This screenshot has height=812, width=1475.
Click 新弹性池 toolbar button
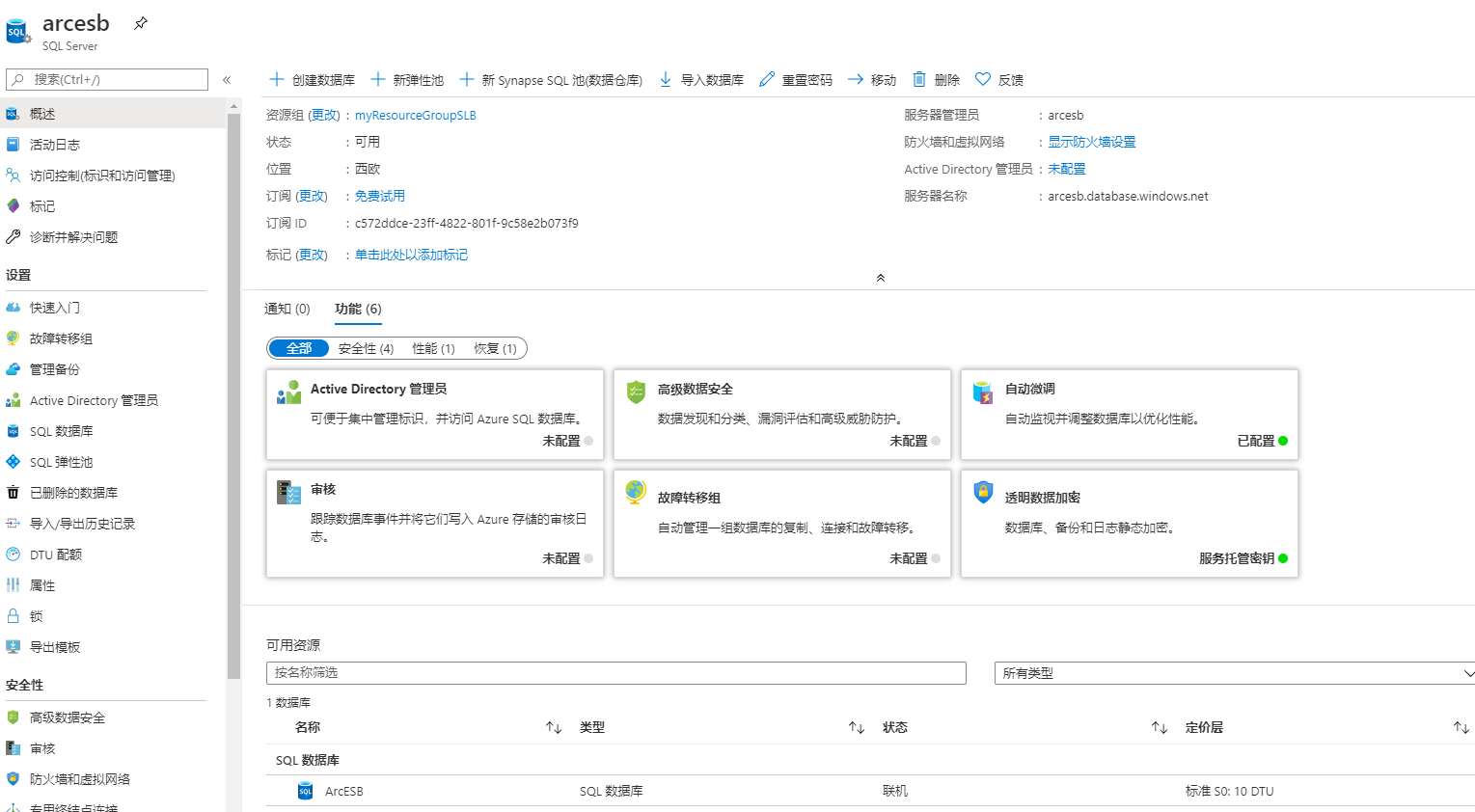pyautogui.click(x=407, y=80)
